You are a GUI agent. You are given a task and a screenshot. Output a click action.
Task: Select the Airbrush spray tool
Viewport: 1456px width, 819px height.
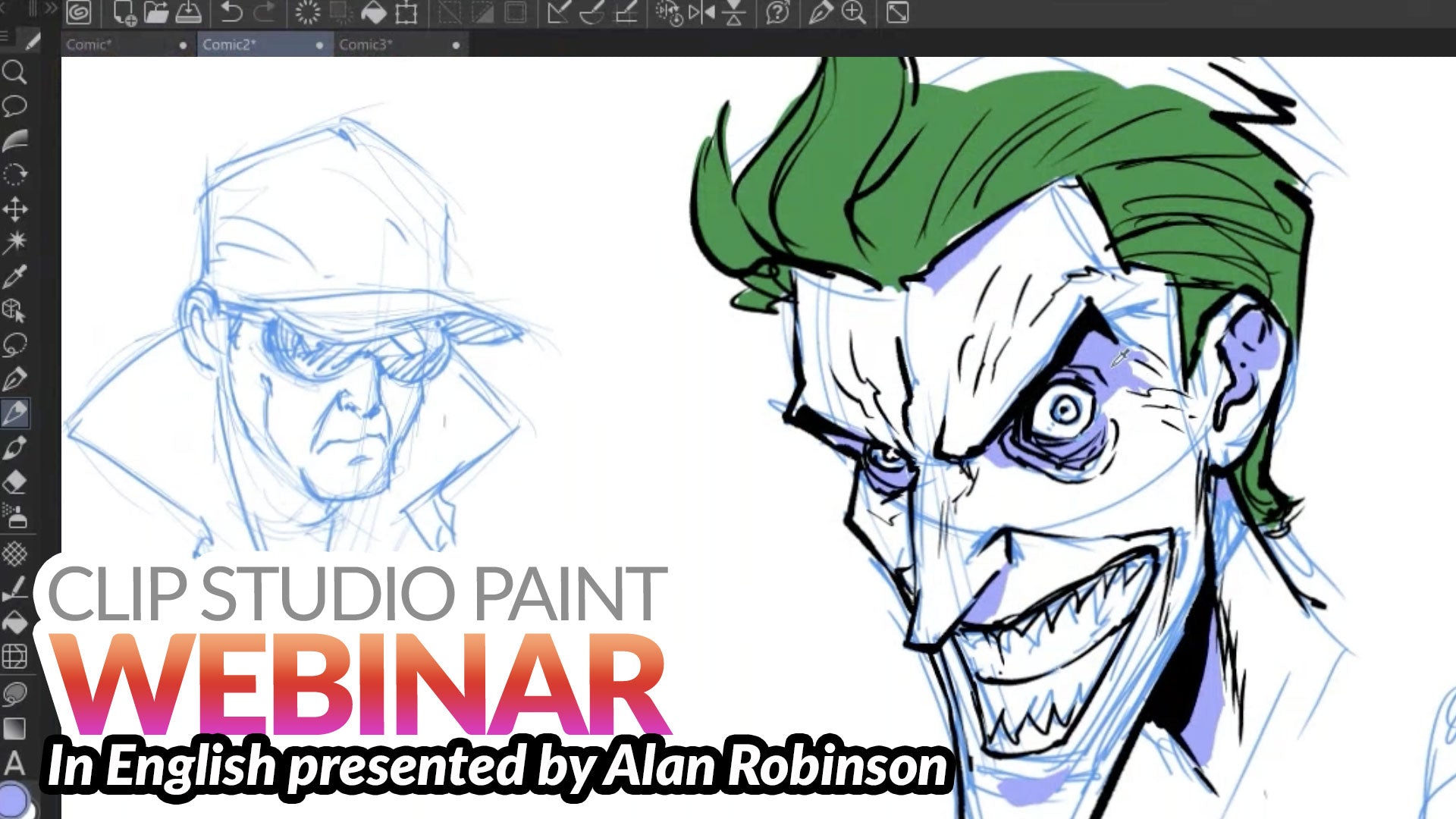(x=14, y=516)
